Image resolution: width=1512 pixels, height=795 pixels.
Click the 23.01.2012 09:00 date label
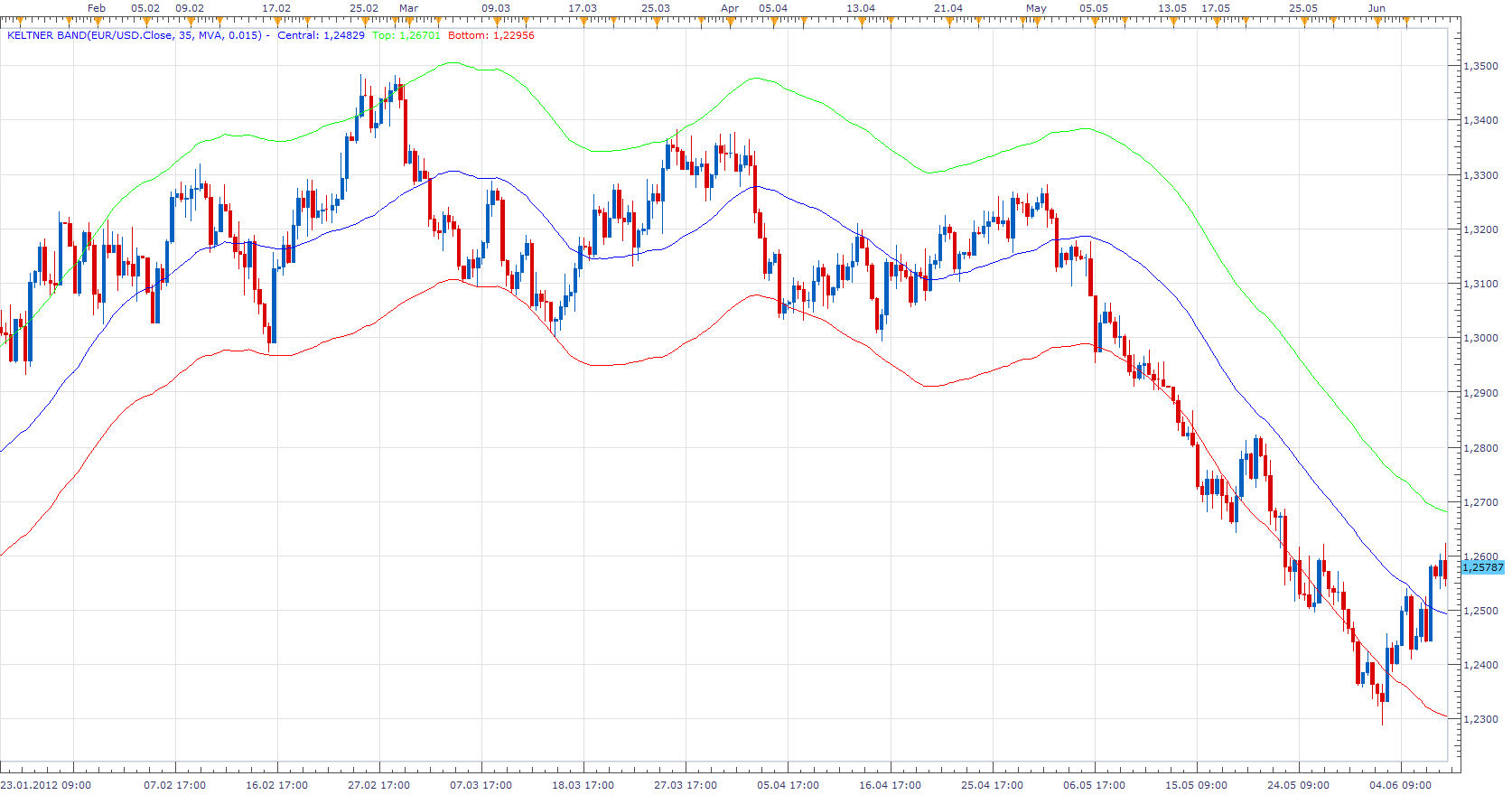click(x=46, y=785)
